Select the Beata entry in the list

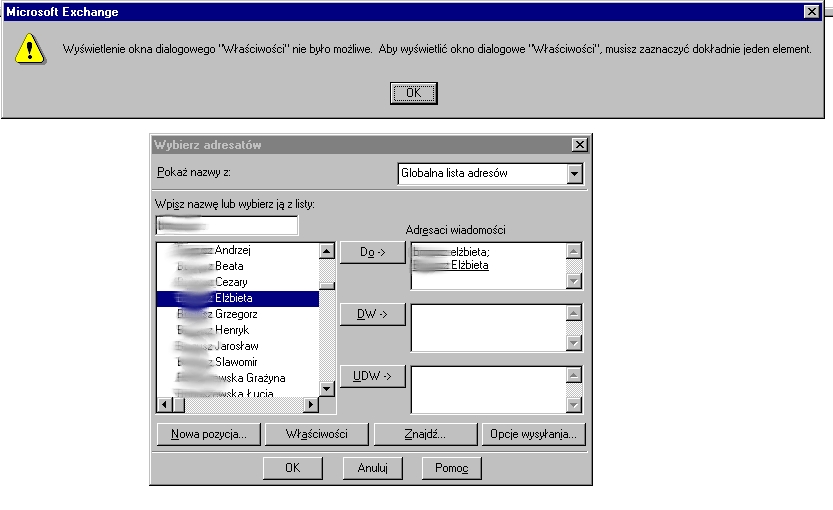click(237, 266)
